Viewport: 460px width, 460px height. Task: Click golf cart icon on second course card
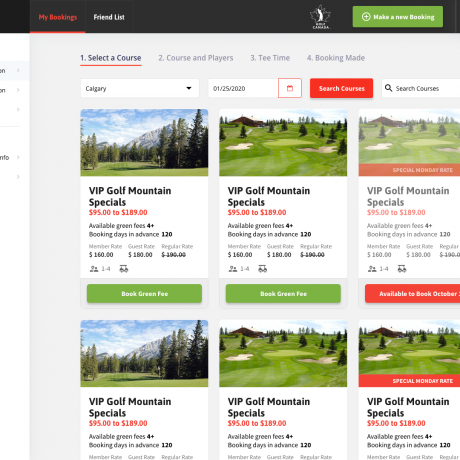262,269
